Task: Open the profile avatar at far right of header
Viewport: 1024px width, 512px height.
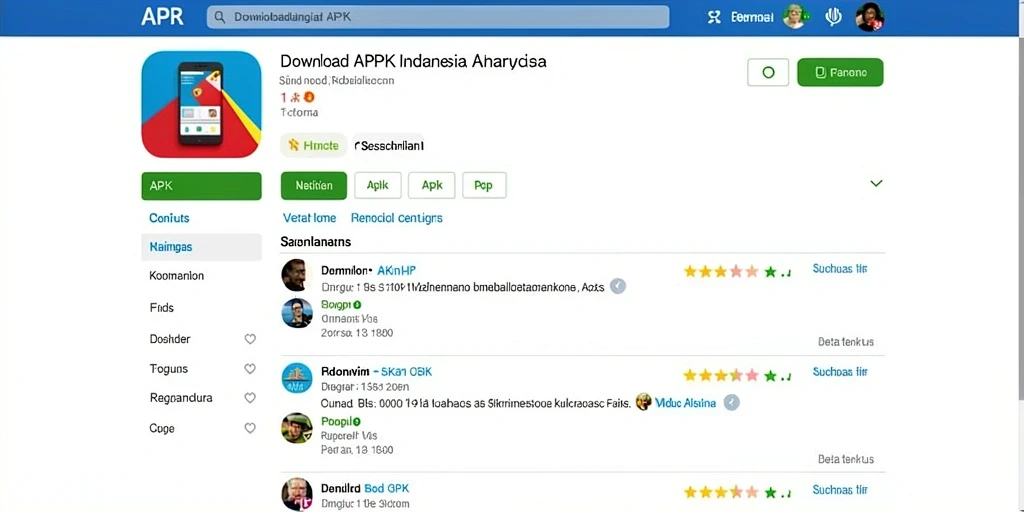Action: [x=869, y=17]
